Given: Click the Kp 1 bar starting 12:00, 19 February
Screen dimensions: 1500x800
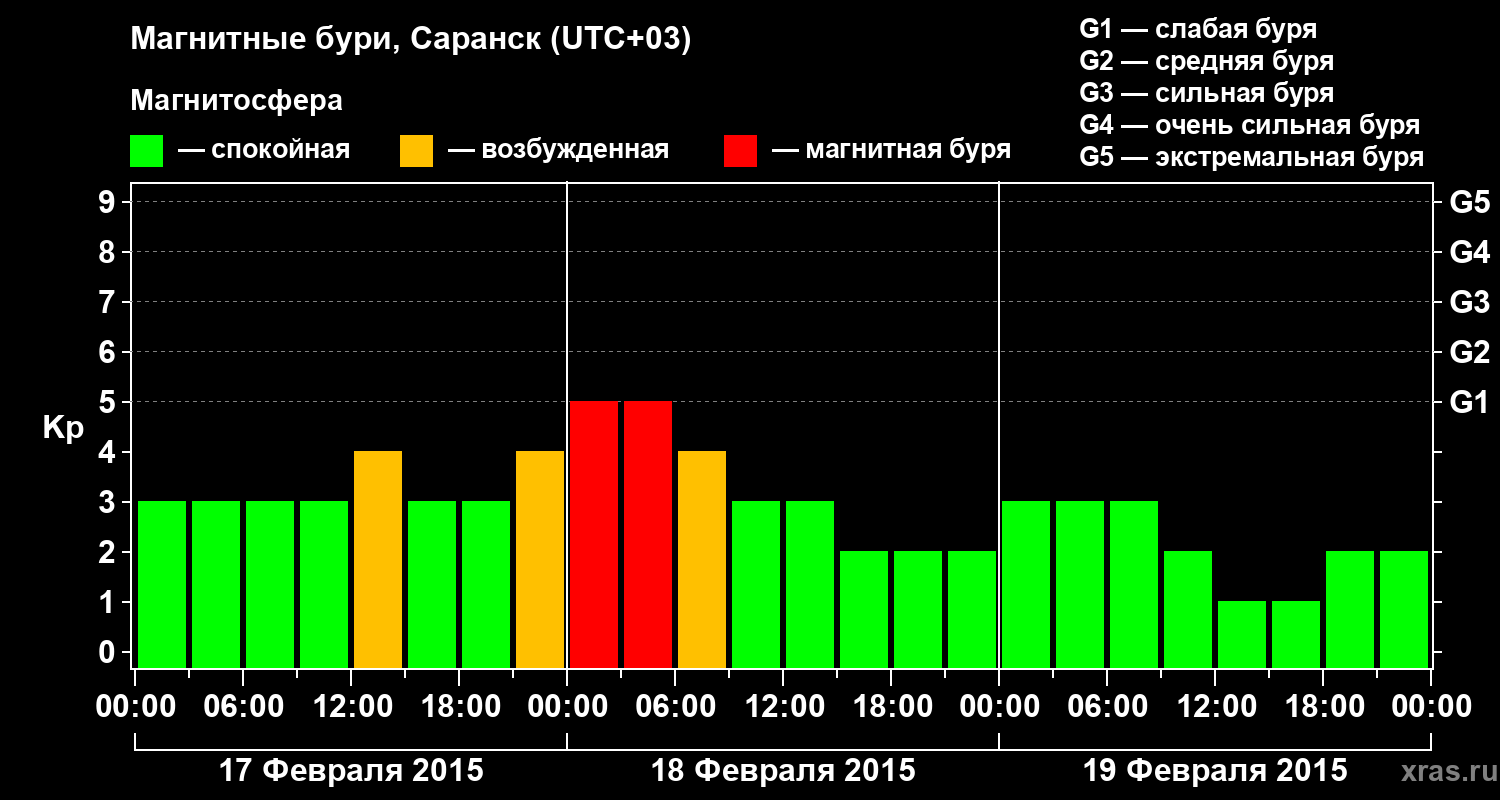Looking at the screenshot, I should pyautogui.click(x=1242, y=634).
